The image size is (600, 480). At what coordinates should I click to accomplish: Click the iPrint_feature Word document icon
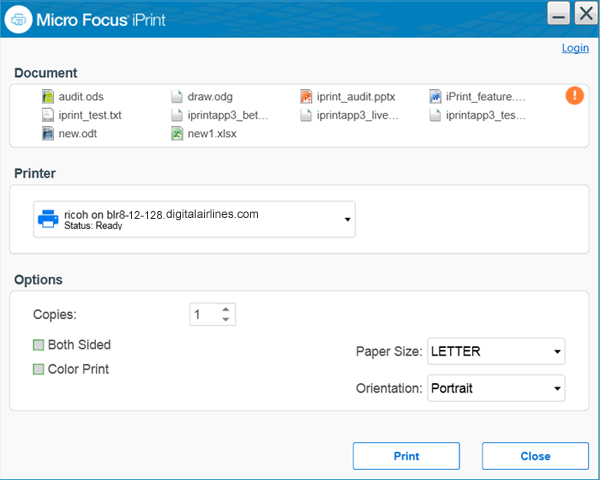pos(435,97)
